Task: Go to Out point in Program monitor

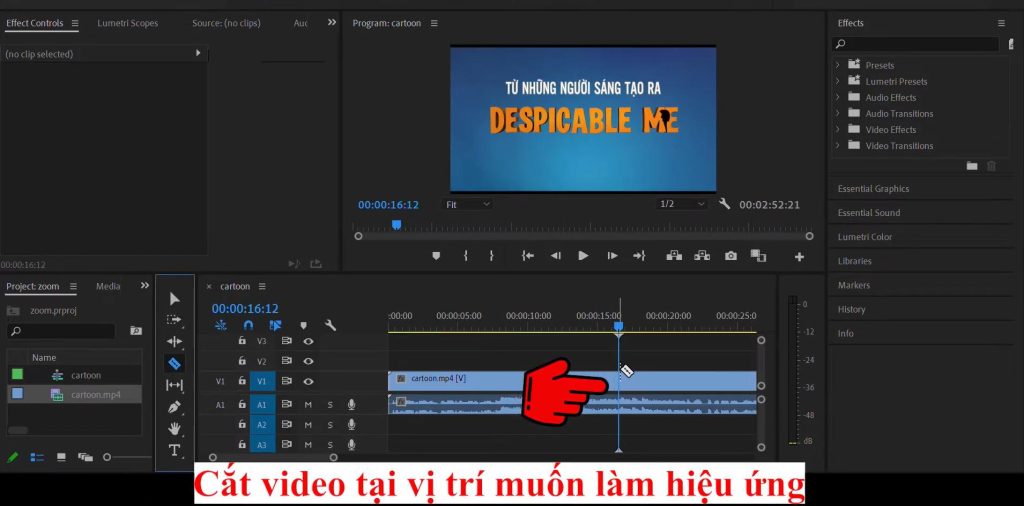Action: [x=639, y=256]
